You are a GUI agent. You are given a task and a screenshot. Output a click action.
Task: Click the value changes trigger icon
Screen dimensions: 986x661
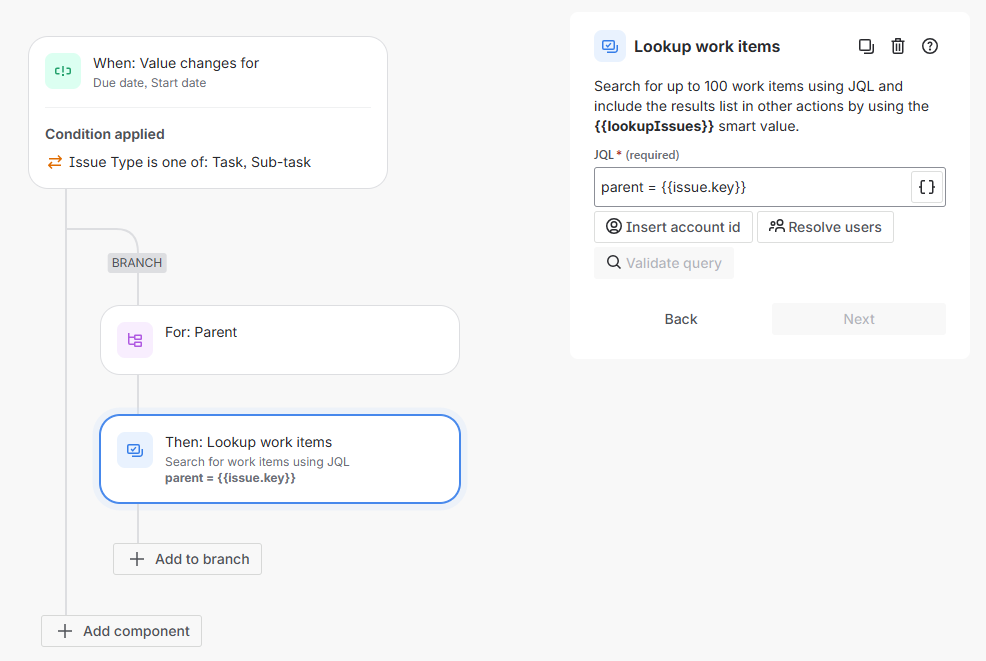[x=63, y=71]
